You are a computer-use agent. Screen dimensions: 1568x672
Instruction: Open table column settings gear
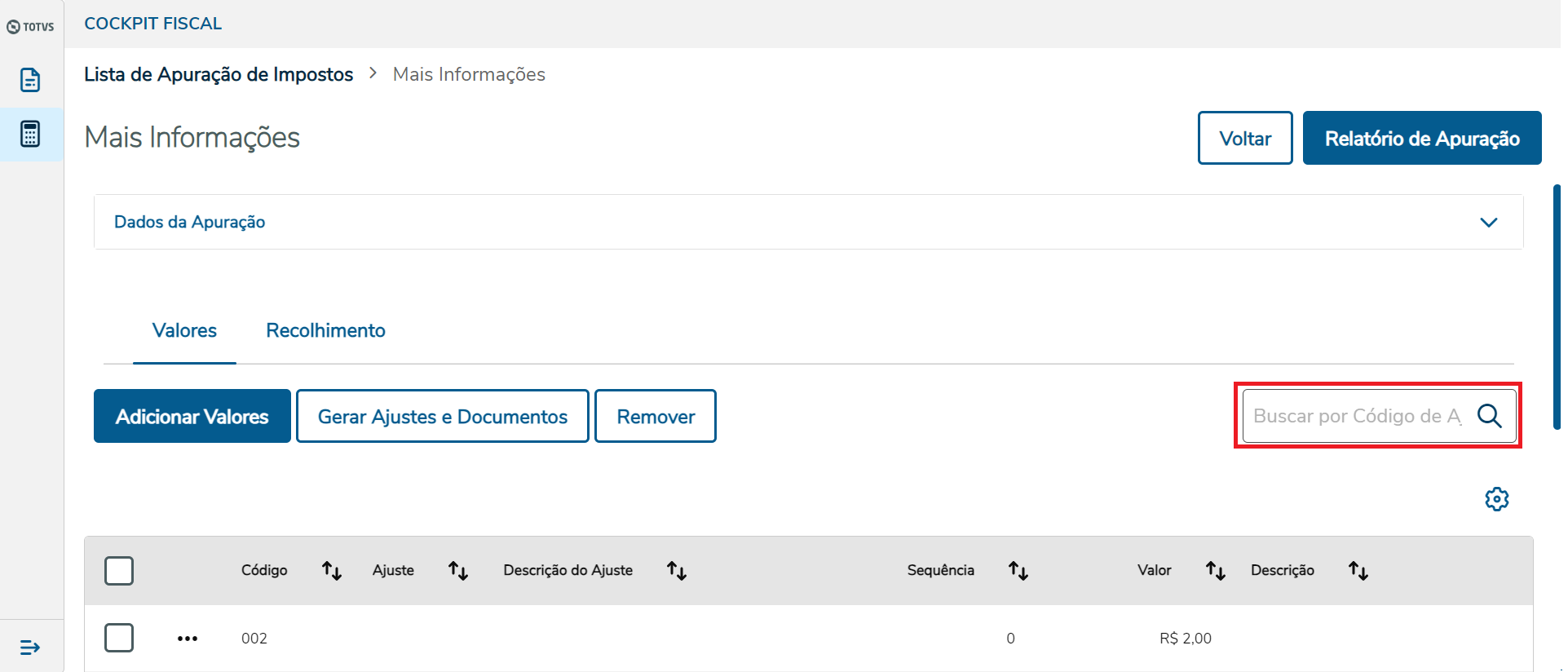click(x=1496, y=499)
